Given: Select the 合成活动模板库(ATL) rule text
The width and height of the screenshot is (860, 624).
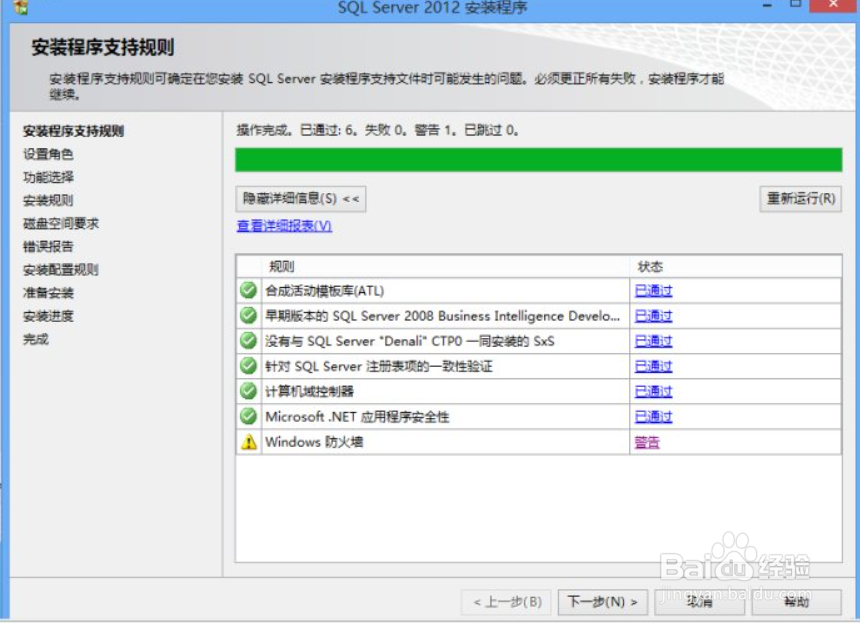Looking at the screenshot, I should (x=325, y=290).
